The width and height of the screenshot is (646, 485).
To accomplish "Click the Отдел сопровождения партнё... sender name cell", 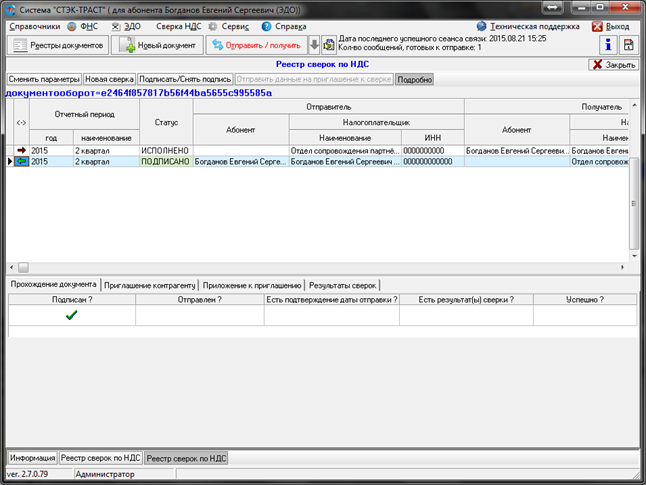I will (x=345, y=151).
